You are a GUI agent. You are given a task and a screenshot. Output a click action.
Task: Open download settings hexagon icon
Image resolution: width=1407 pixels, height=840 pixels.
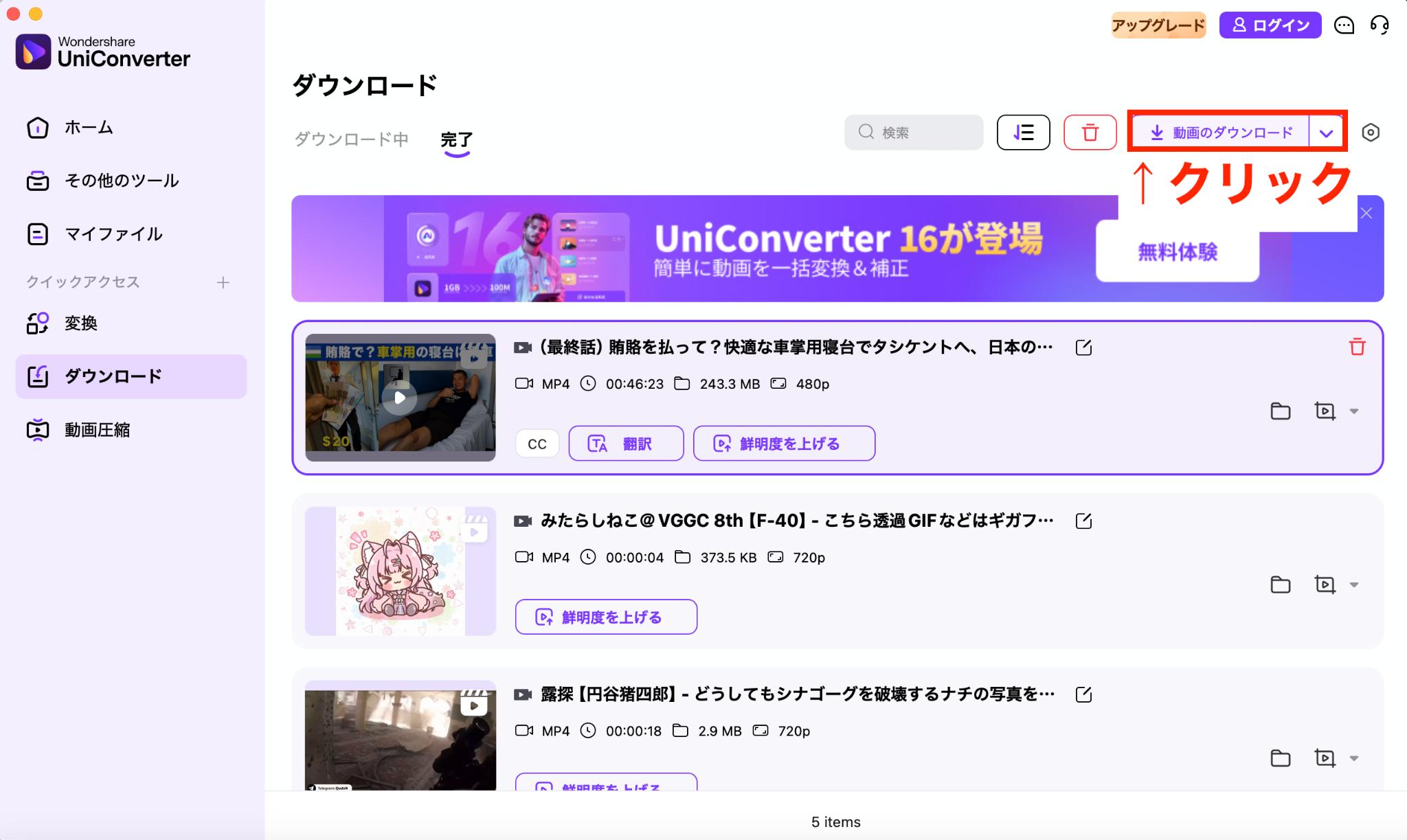(1371, 133)
